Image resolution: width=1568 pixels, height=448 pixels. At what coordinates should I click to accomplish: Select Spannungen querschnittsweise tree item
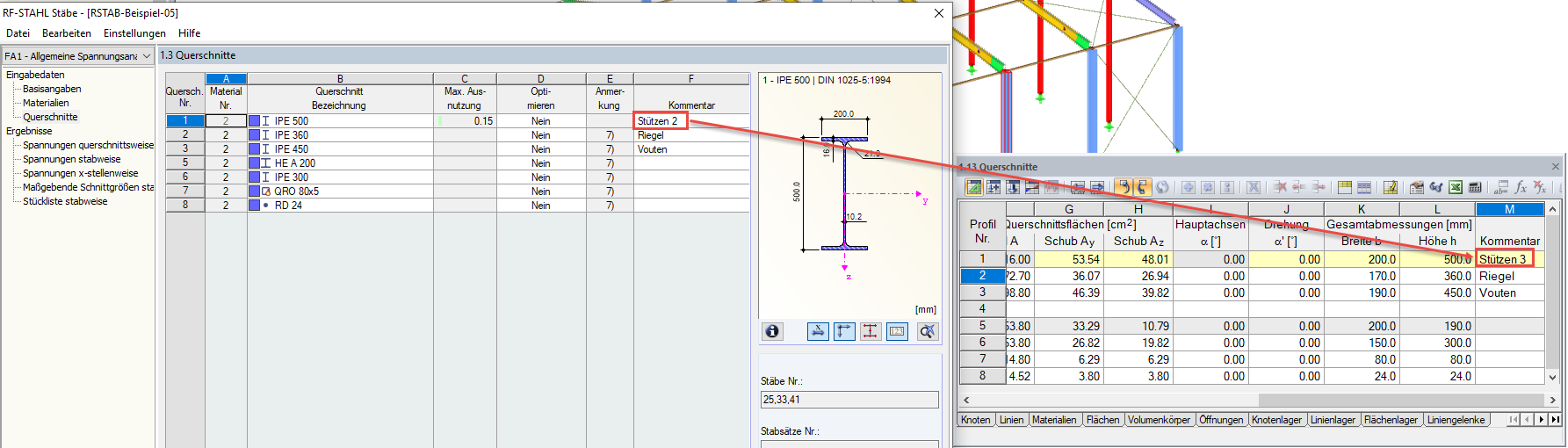(x=88, y=145)
